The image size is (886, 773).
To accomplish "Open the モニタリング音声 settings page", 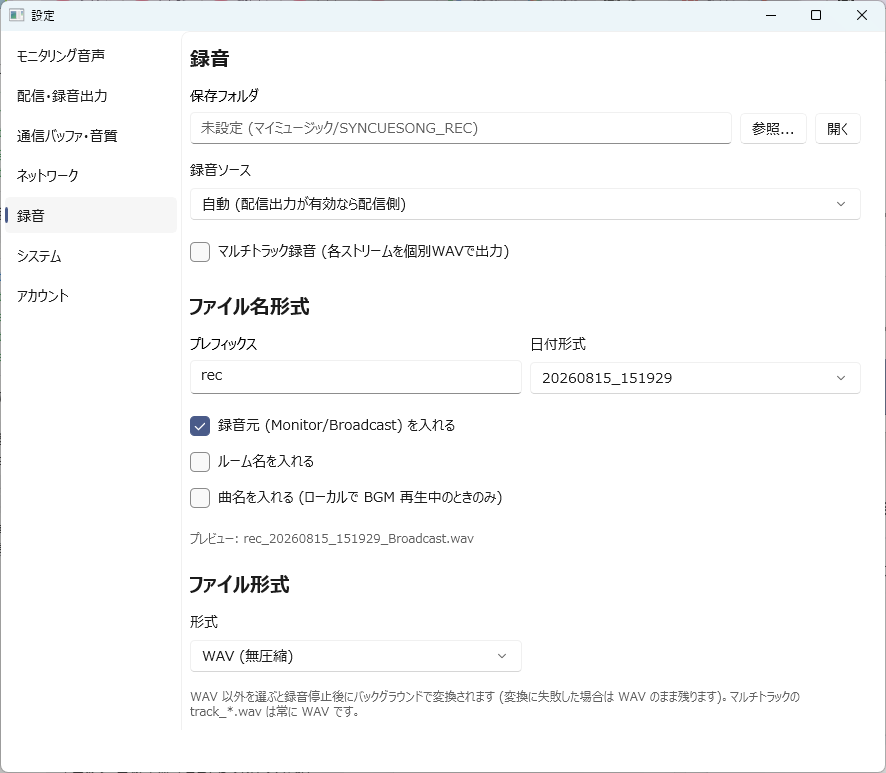I will point(90,56).
